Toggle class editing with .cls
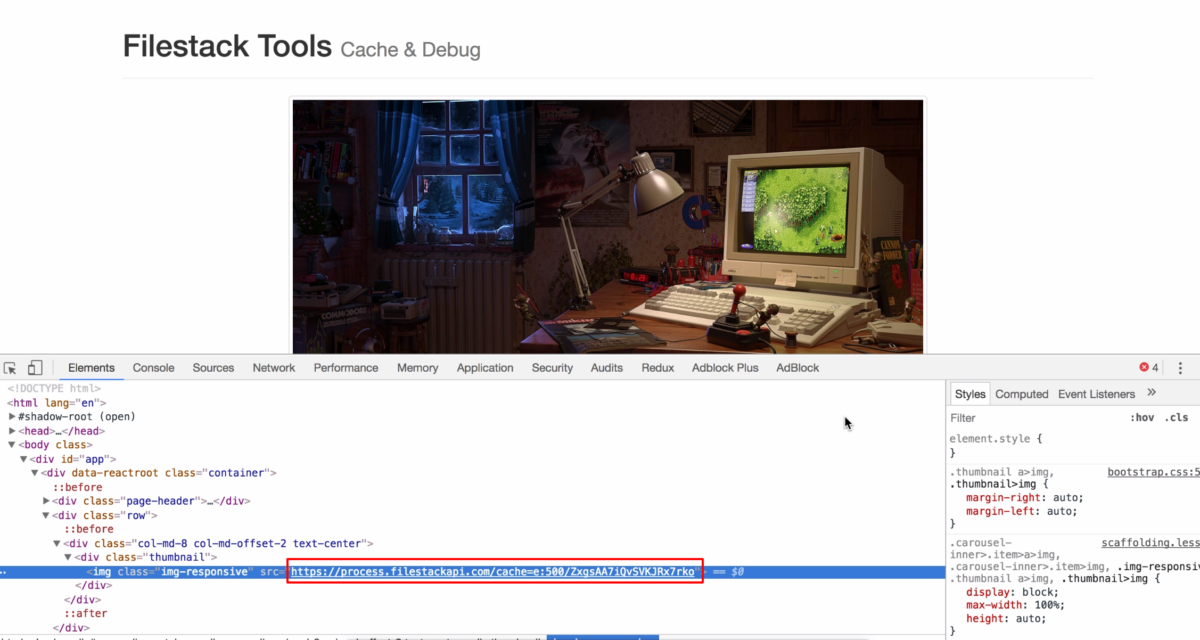 coord(1175,417)
